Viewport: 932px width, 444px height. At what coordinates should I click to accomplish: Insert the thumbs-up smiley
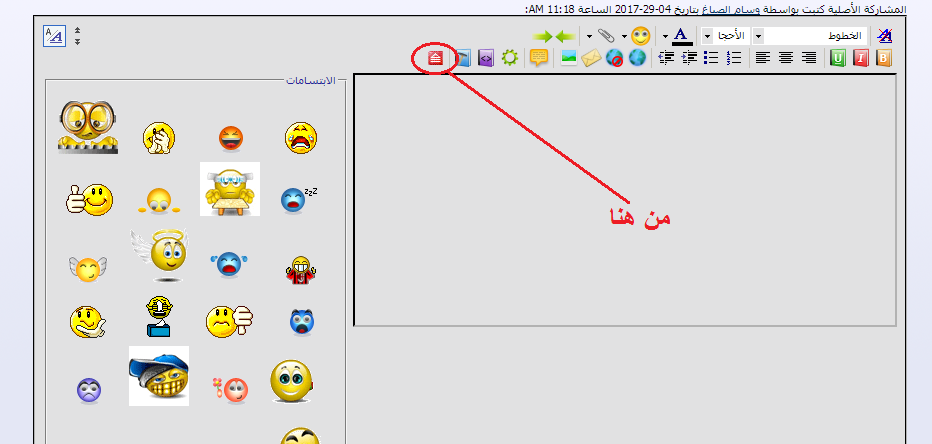[x=89, y=199]
